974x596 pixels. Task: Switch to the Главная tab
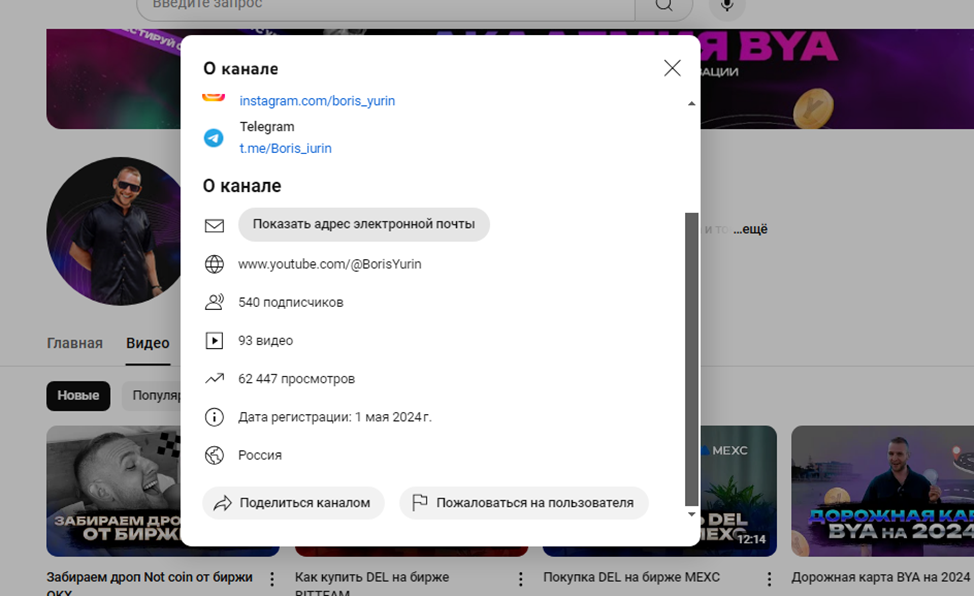[75, 343]
